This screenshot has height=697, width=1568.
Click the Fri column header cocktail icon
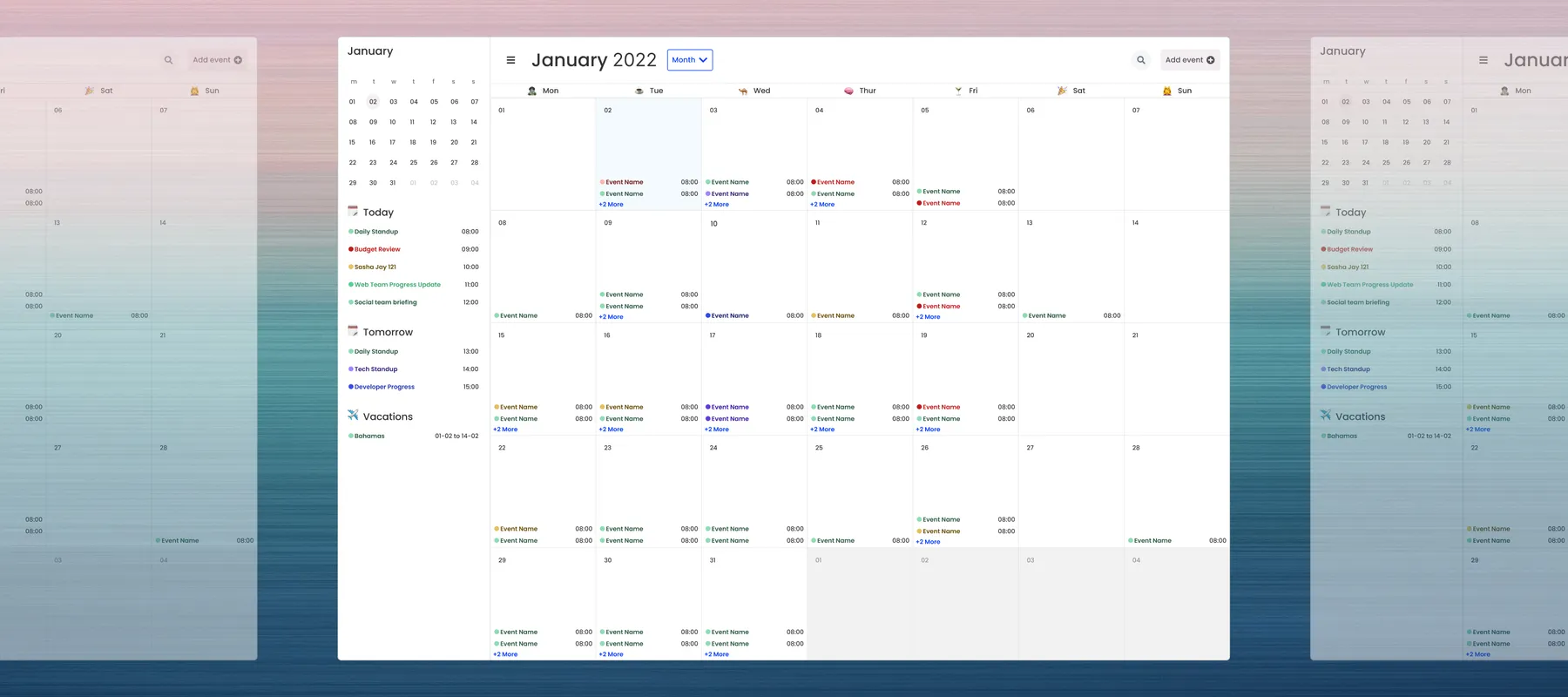[x=958, y=91]
